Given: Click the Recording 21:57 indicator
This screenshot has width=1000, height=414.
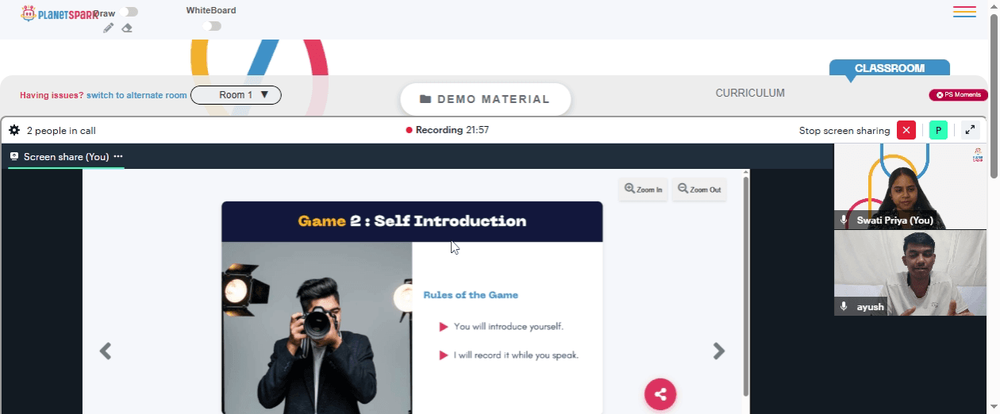Looking at the screenshot, I should [x=448, y=130].
